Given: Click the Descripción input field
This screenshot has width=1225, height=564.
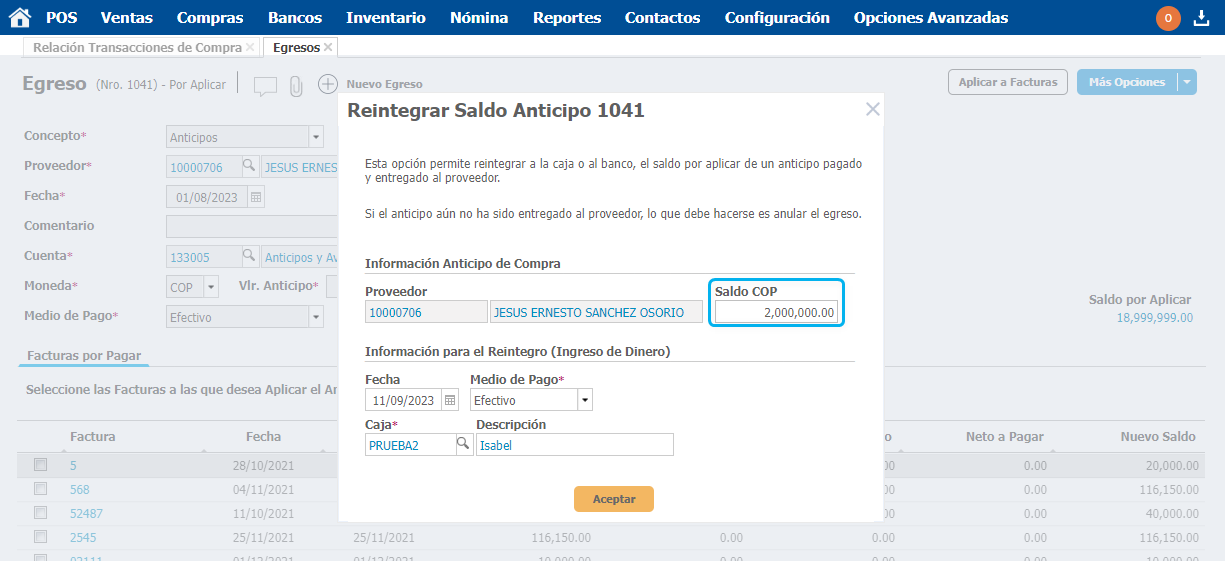Looking at the screenshot, I should pyautogui.click(x=574, y=445).
